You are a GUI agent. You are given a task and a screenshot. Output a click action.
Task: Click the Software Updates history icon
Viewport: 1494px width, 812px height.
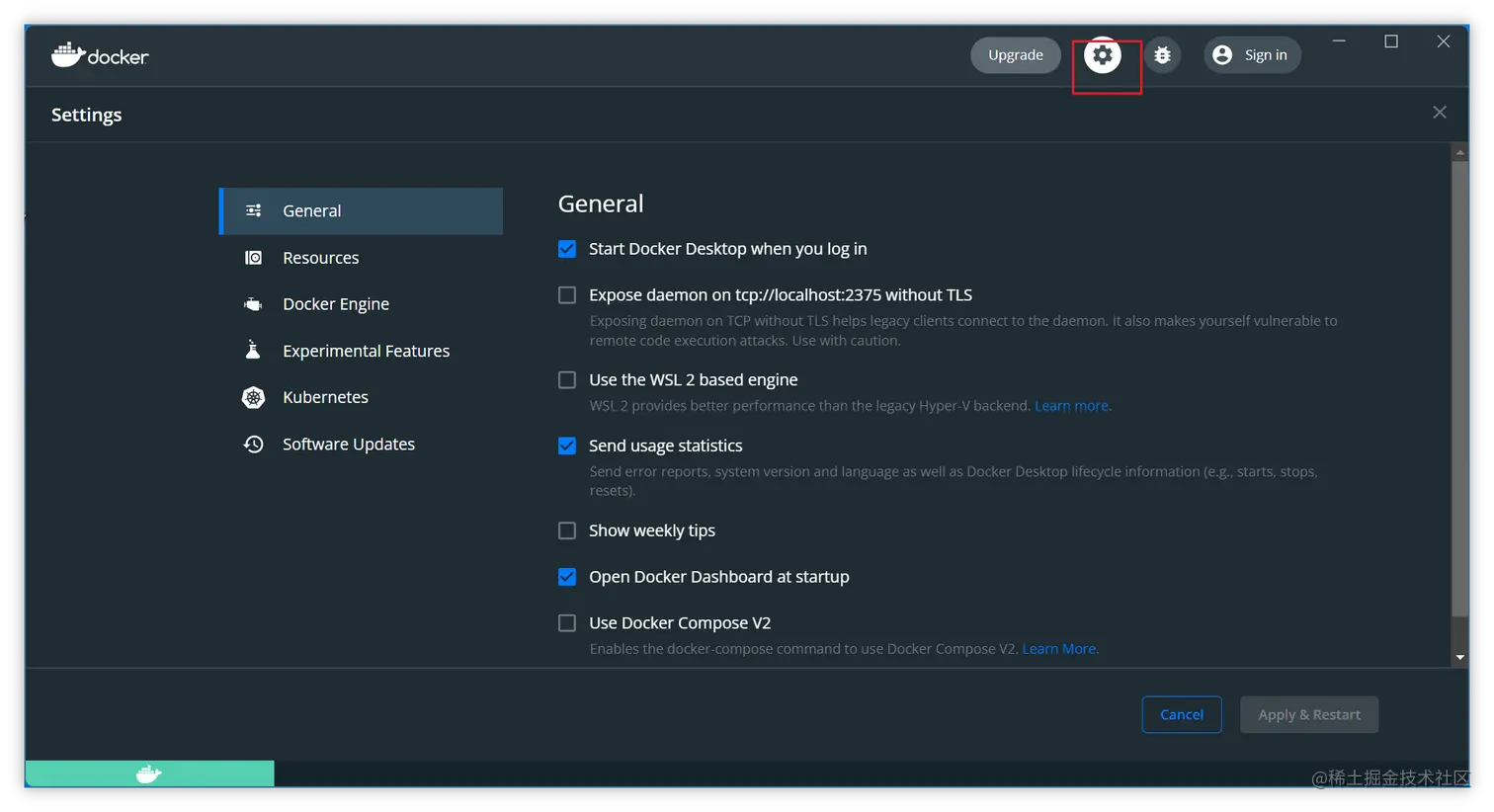coord(254,445)
